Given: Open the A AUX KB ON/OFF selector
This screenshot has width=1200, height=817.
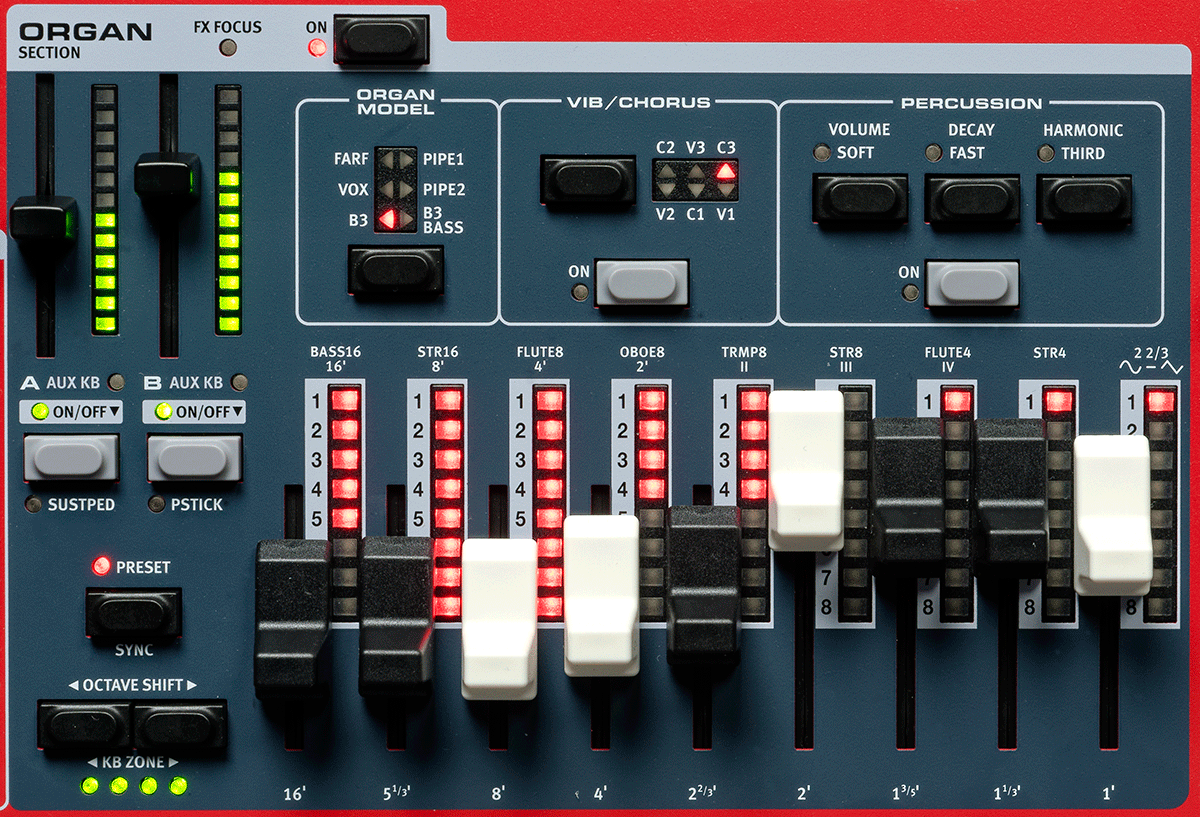Looking at the screenshot, I should 69,411.
